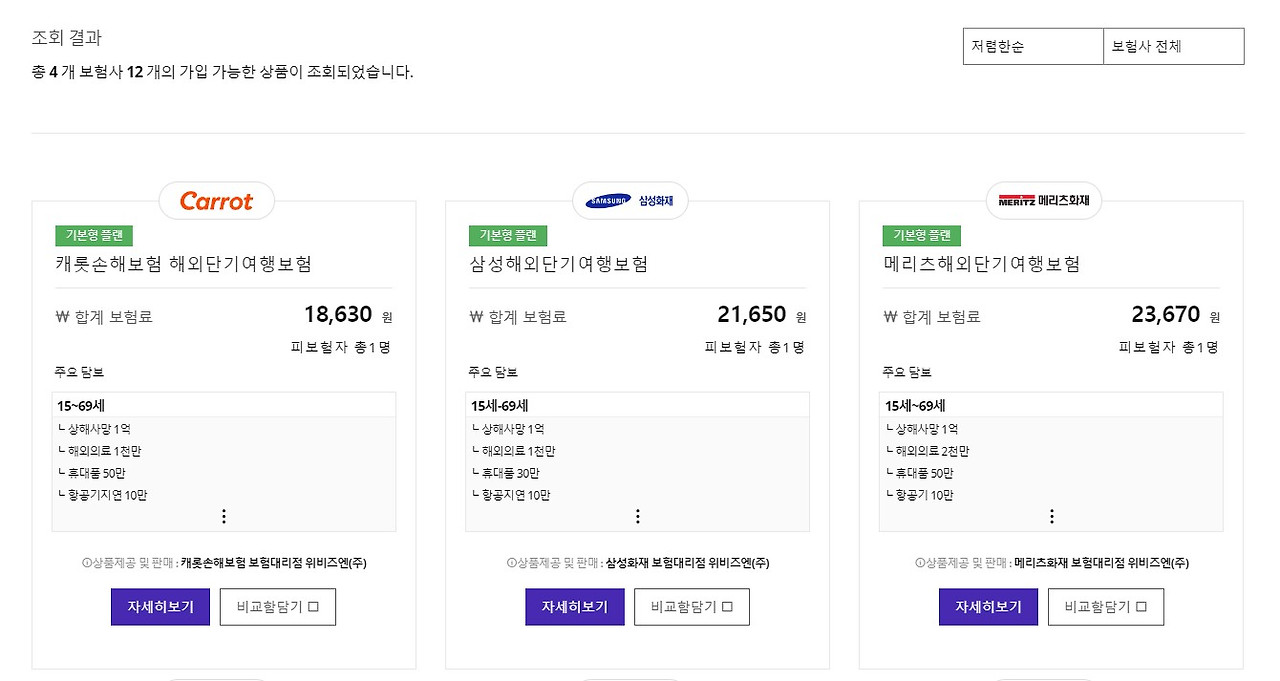Screen dimensions: 1280x681
Task: Expand Carrot's coverage list via the ellipsis
Action: (x=224, y=516)
